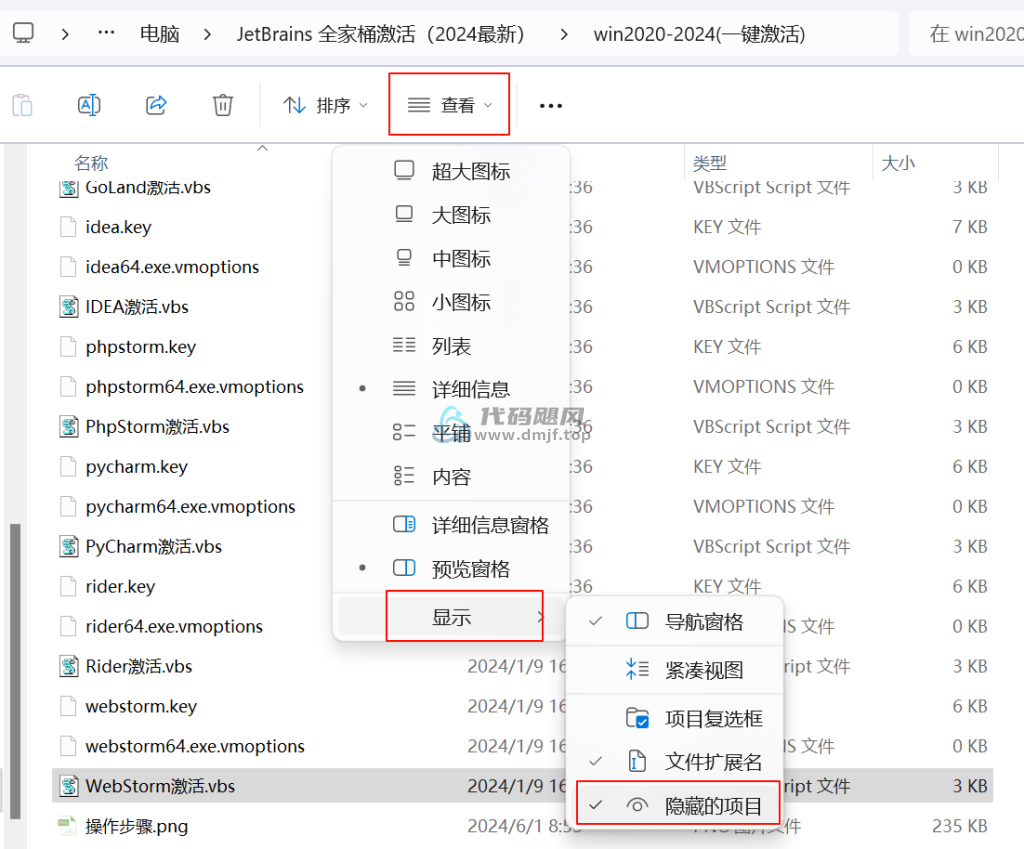Select the 操作步骤.png file

click(136, 826)
